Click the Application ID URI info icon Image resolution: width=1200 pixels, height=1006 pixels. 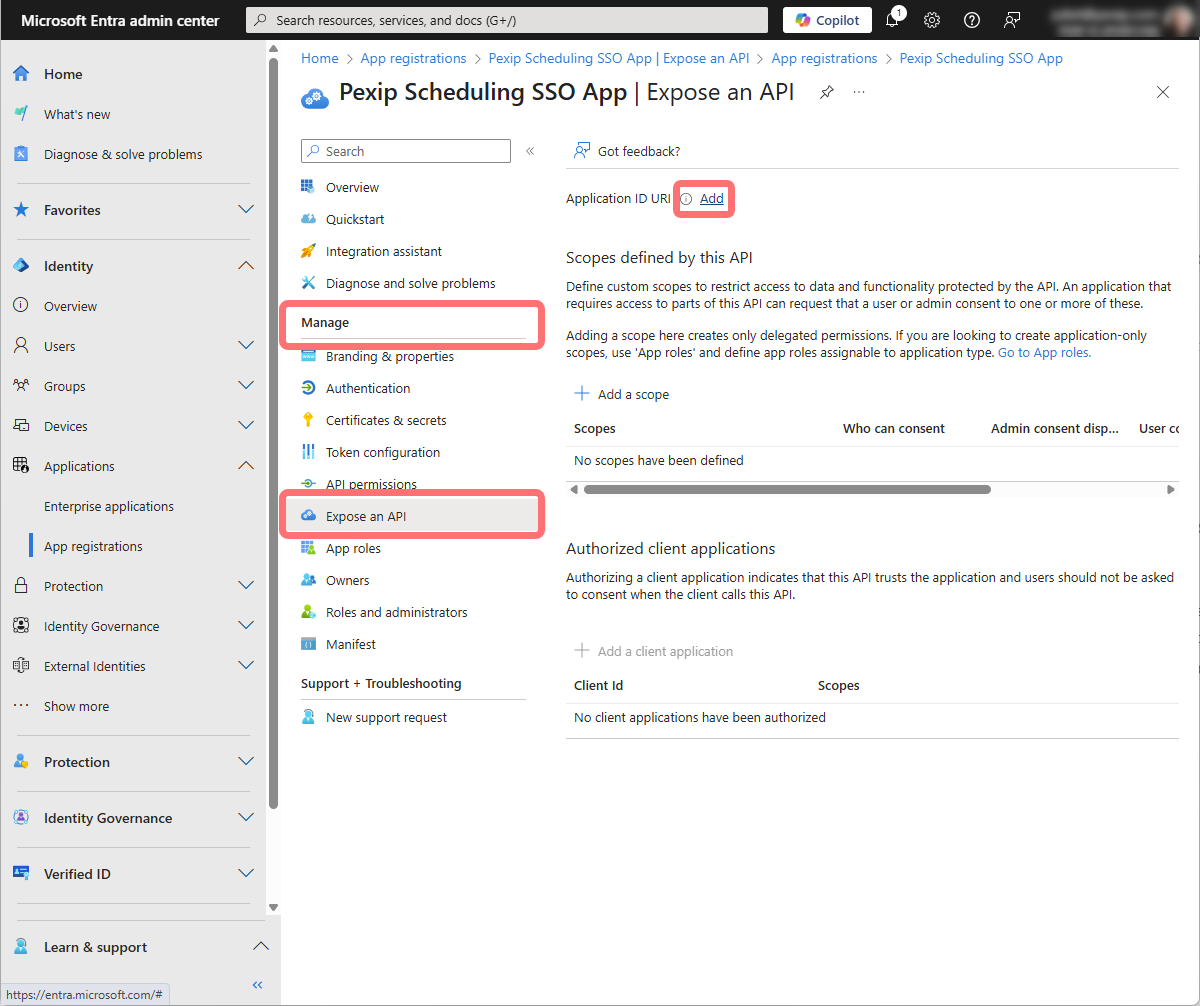click(686, 199)
